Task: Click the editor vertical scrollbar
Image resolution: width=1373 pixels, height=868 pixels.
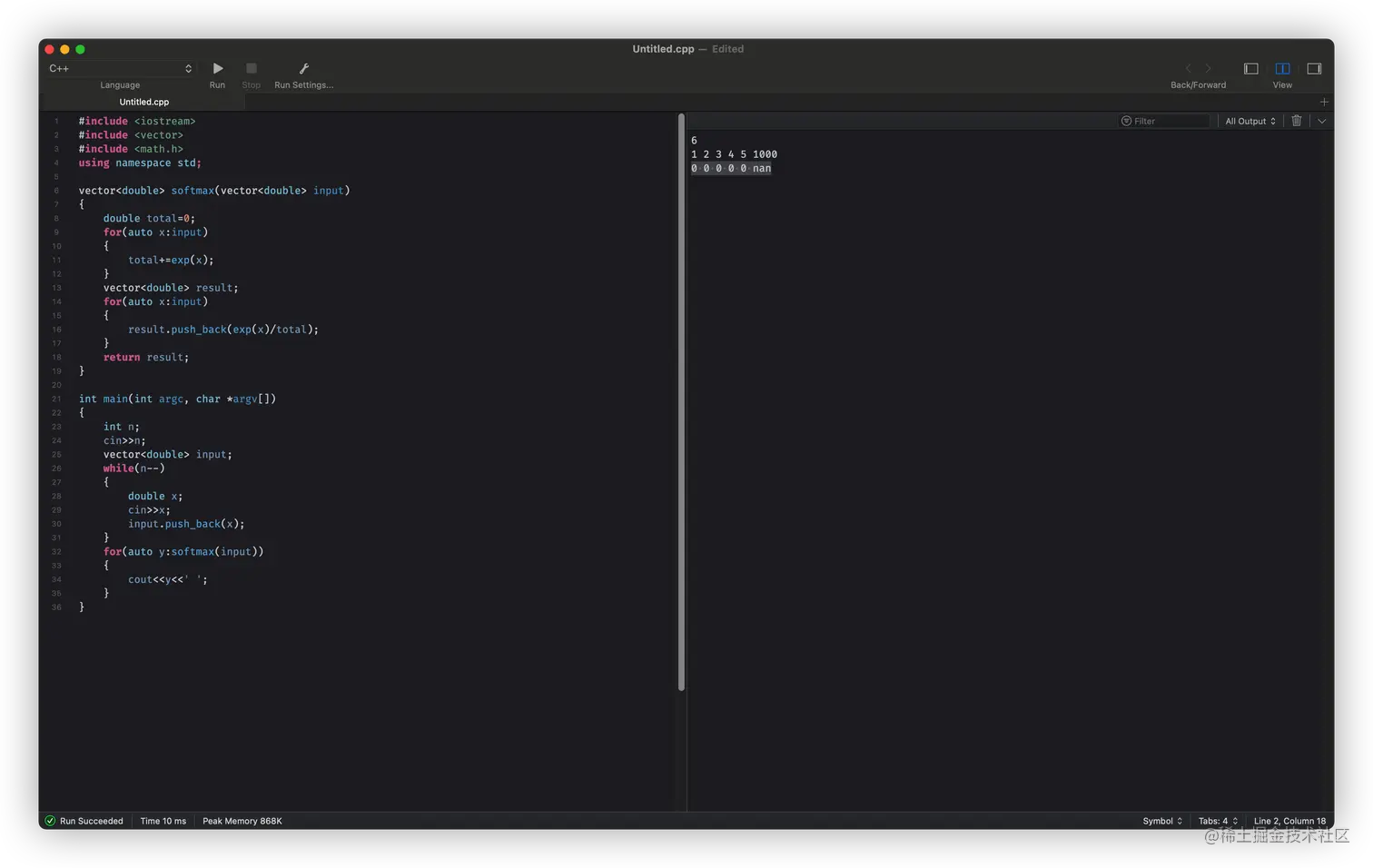Action: point(681,401)
